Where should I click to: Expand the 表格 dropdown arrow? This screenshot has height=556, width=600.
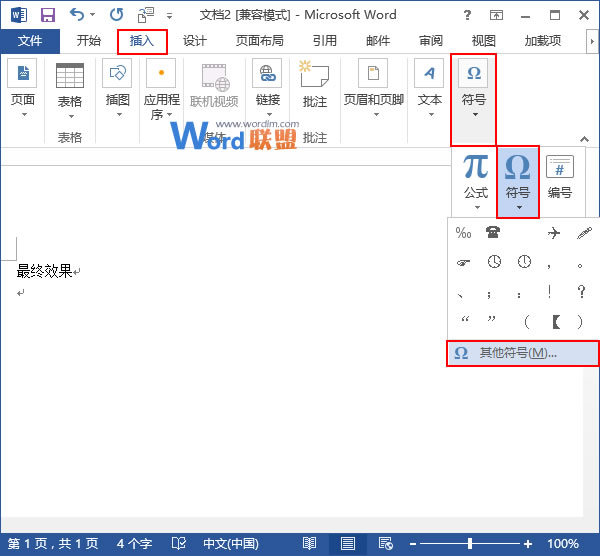pos(71,116)
